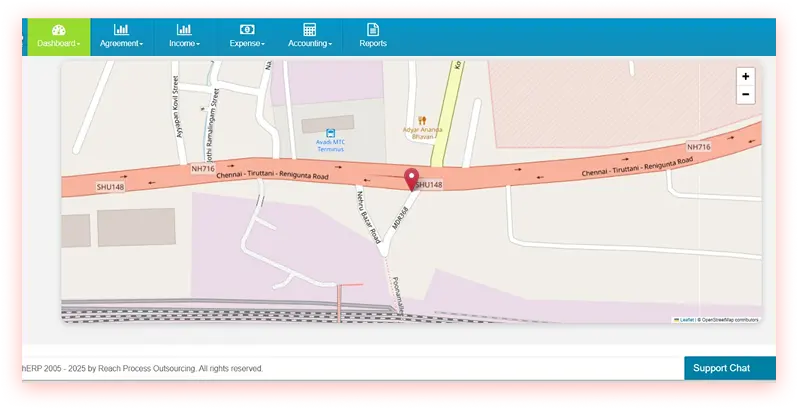Open the Dashboard menu

coord(59,37)
